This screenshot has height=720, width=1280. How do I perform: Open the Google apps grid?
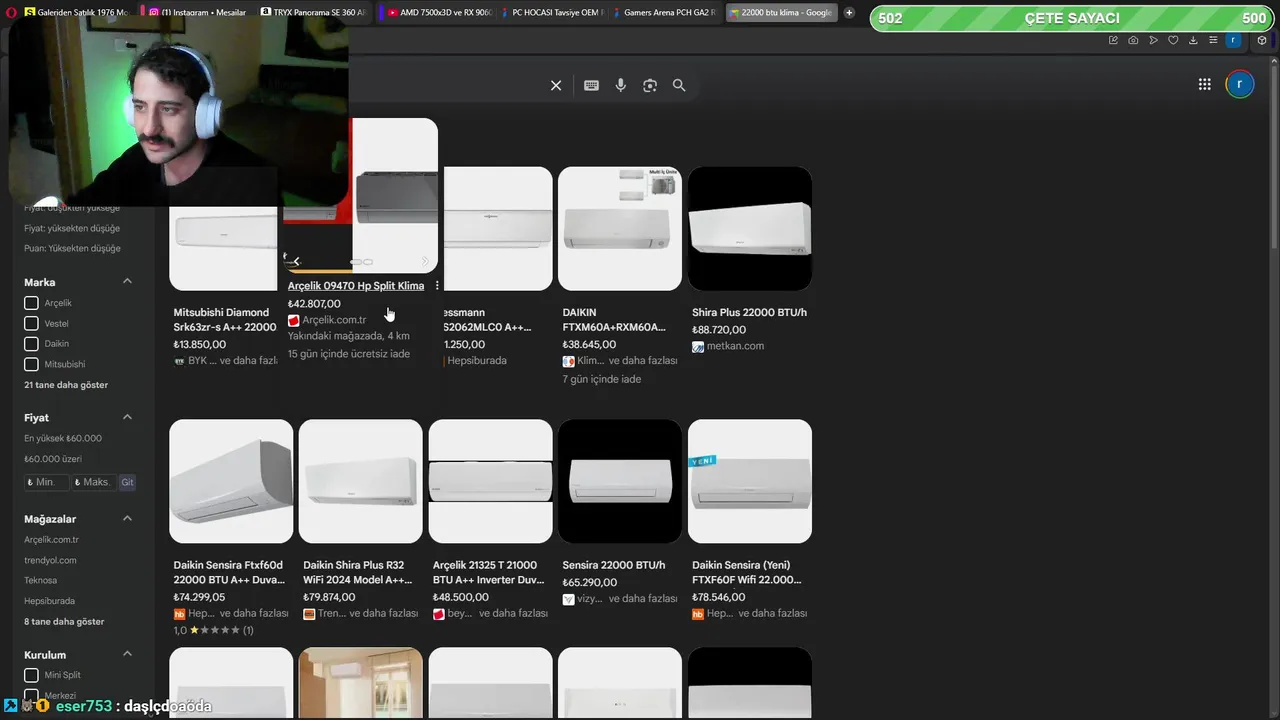[1205, 85]
